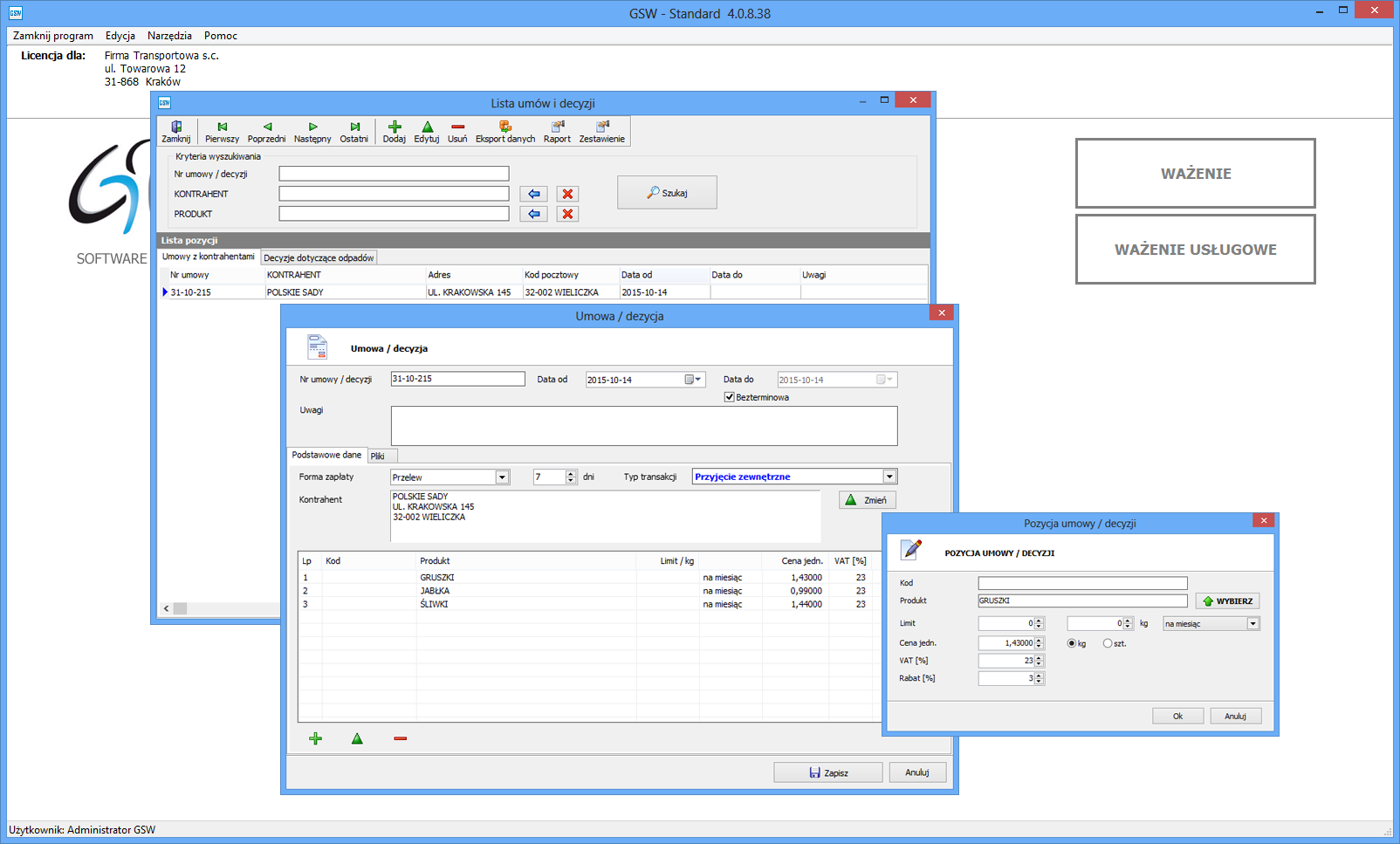This screenshot has height=844, width=1400.
Task: Switch to Decyzje dotyczące odpadów tab
Action: [319, 258]
